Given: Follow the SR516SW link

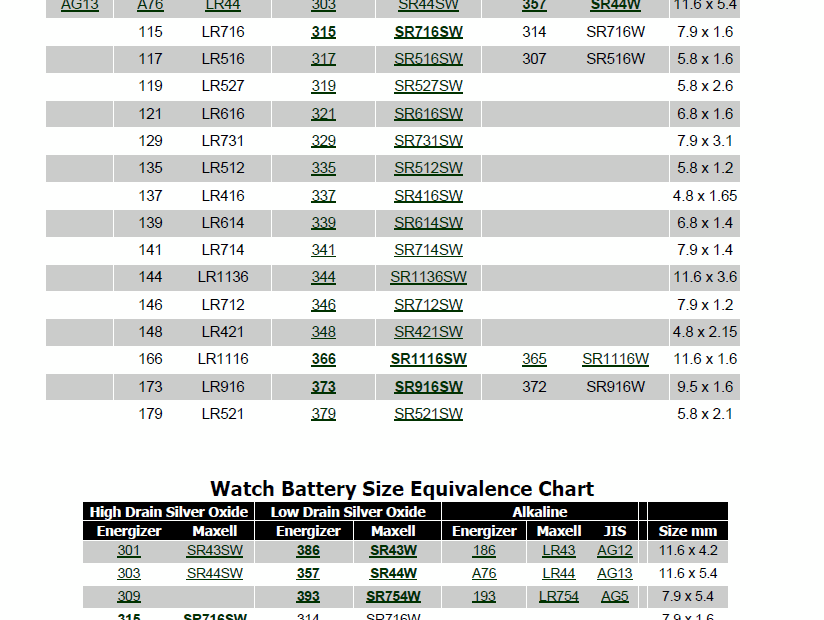Looking at the screenshot, I should click(x=428, y=59).
